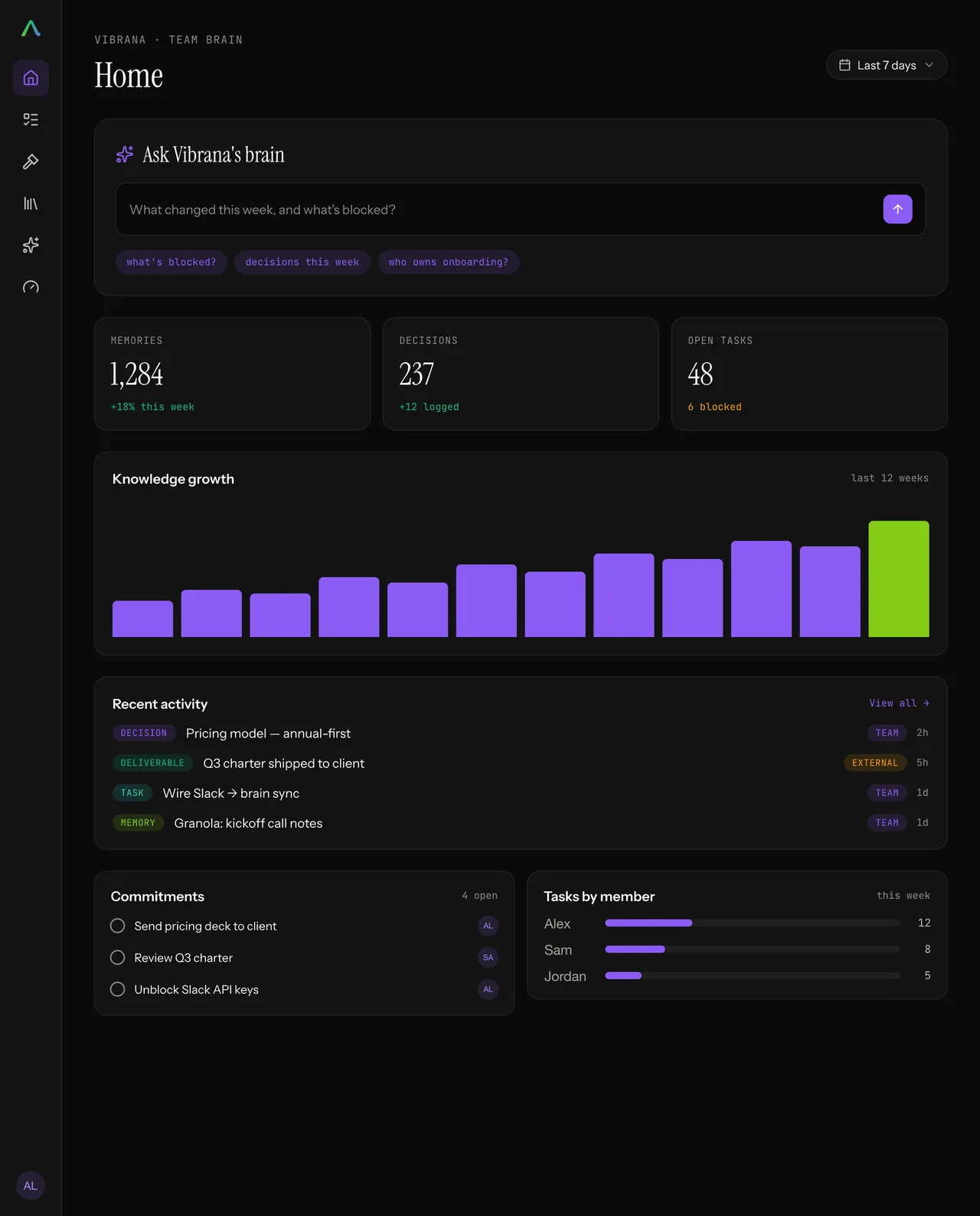
Task: Select the 'what's blocked?' suggestion chip
Action: 171,262
